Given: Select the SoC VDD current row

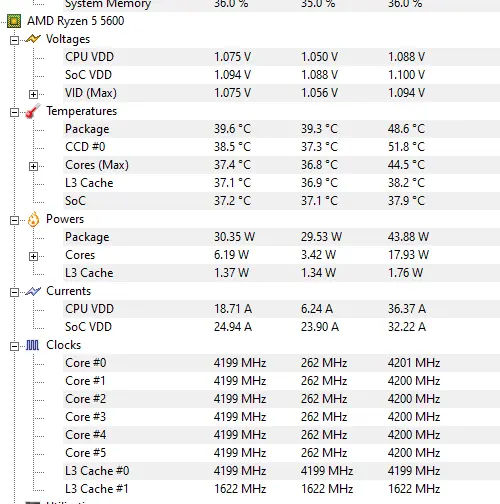Looking at the screenshot, I should (281, 327).
